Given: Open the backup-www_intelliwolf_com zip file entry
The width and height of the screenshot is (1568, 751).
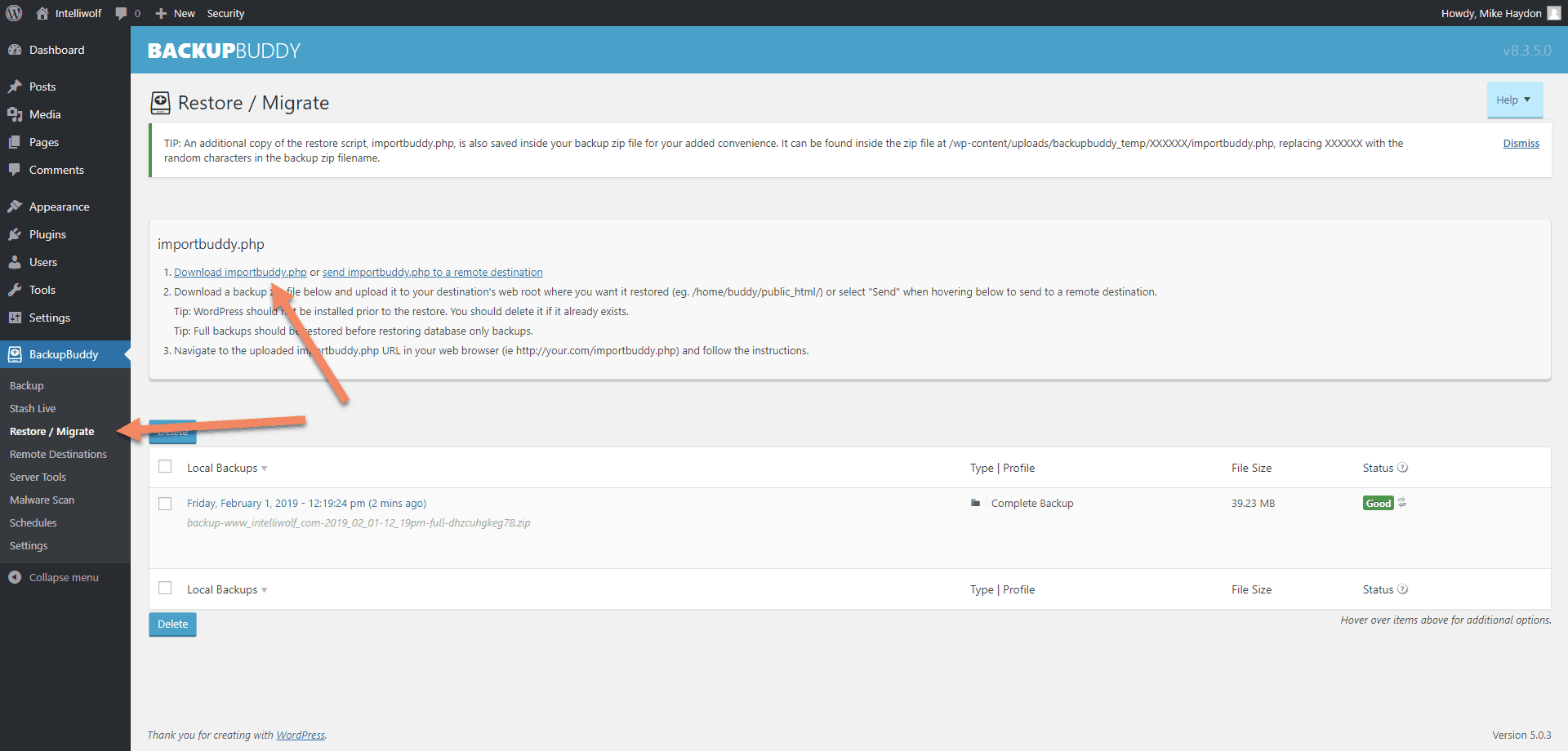Looking at the screenshot, I should click(358, 522).
